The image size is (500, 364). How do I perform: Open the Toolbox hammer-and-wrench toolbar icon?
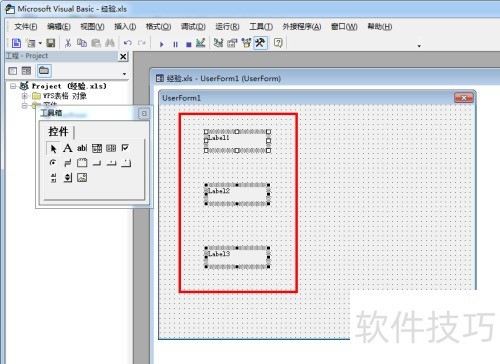260,43
